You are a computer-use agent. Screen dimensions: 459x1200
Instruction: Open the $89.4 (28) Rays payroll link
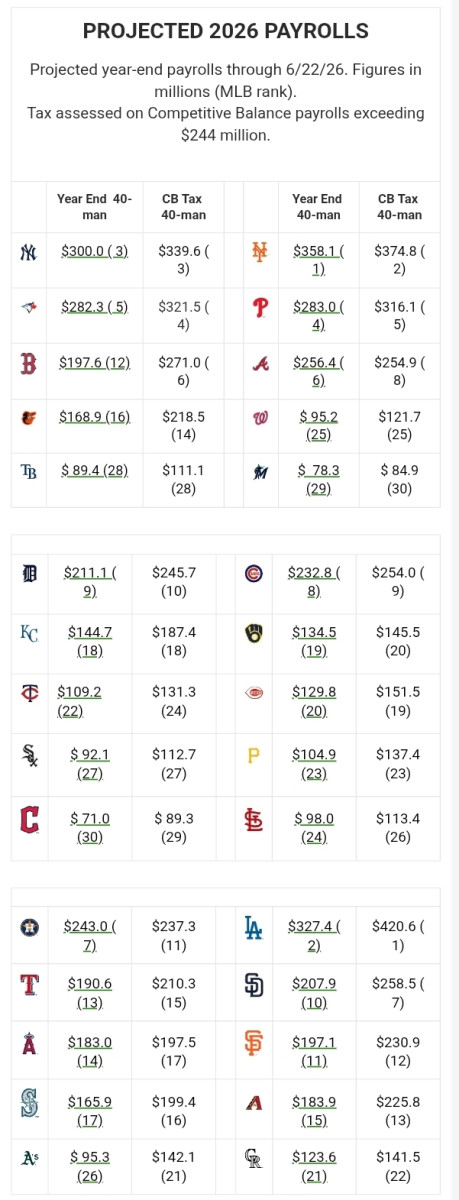[x=95, y=469]
